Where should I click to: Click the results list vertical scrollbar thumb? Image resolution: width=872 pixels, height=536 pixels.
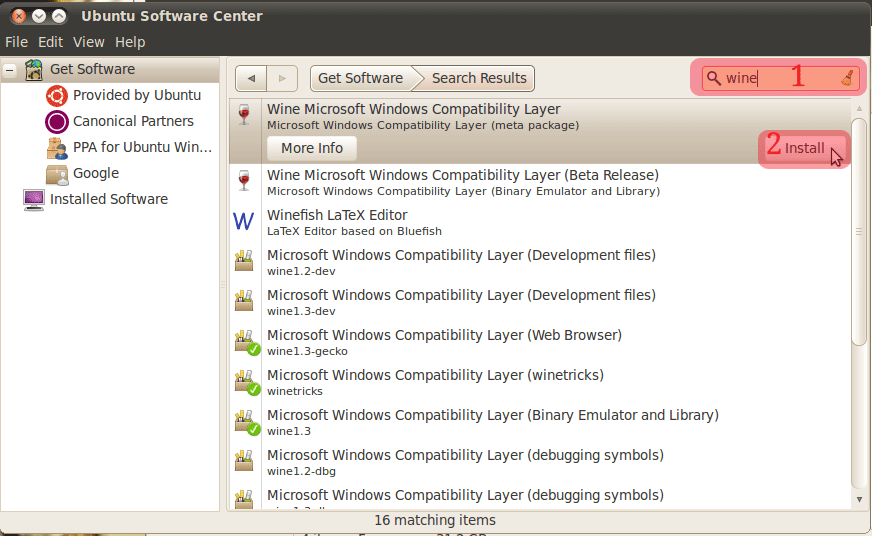tap(859, 231)
